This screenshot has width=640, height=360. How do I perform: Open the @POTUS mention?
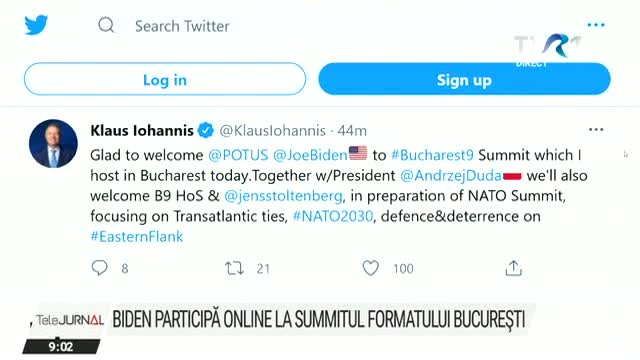[x=238, y=155]
